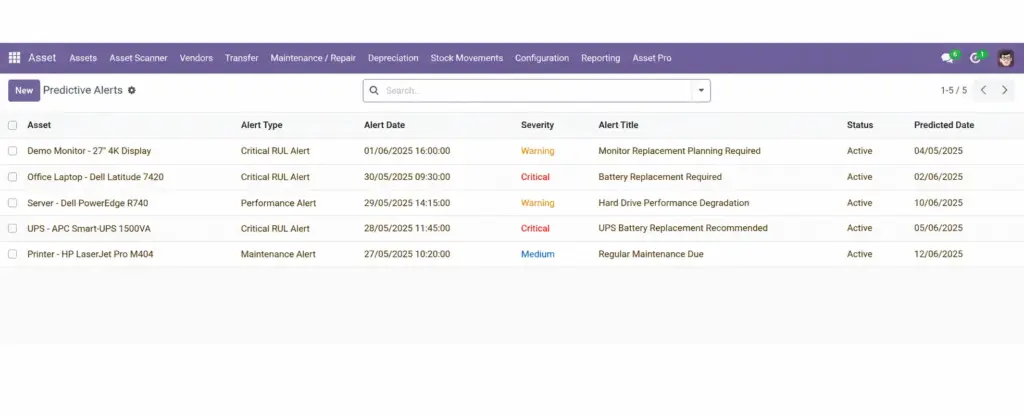Click the Asset app title

42,58
